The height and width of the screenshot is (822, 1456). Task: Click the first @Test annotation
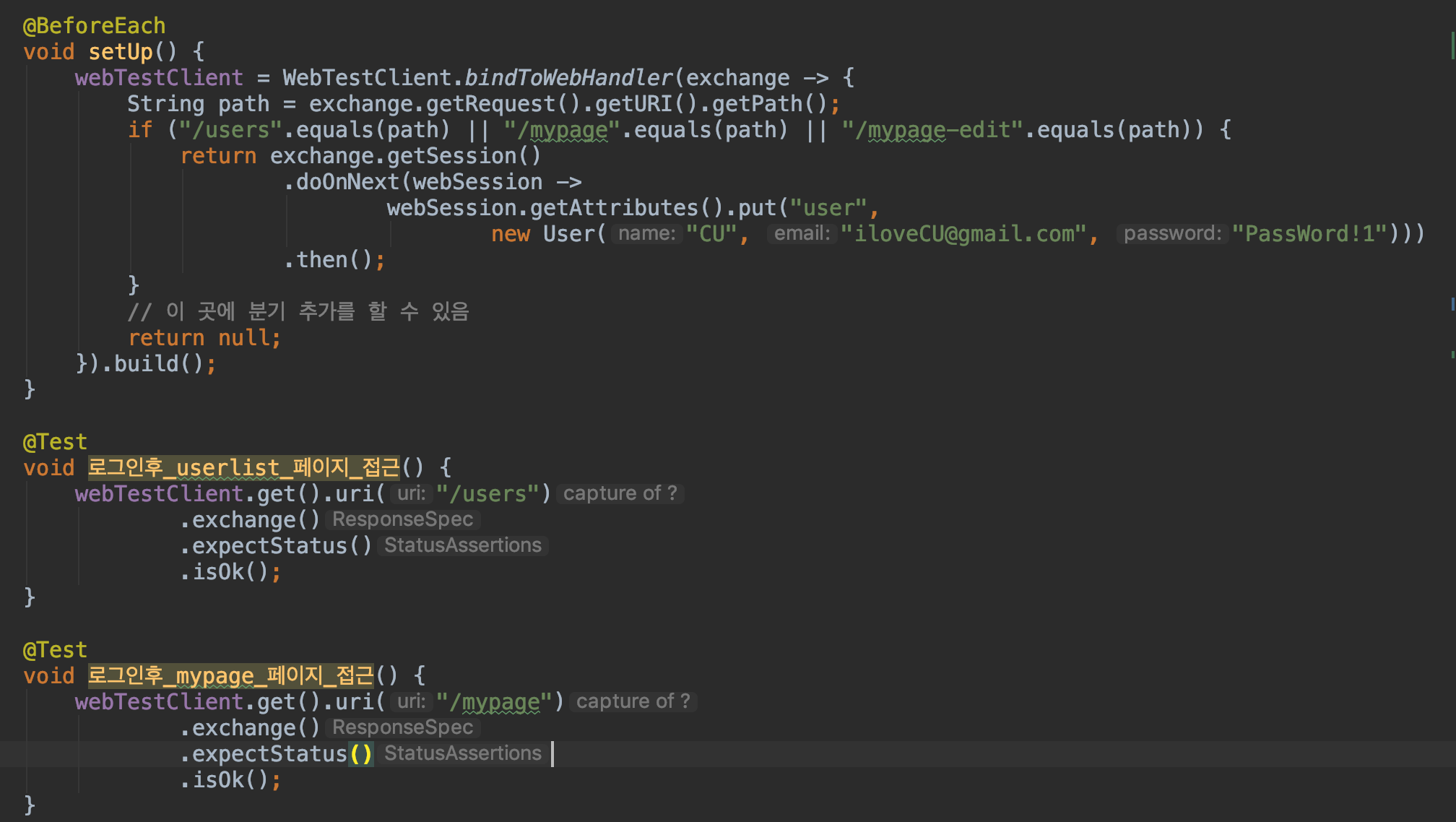[x=55, y=442]
